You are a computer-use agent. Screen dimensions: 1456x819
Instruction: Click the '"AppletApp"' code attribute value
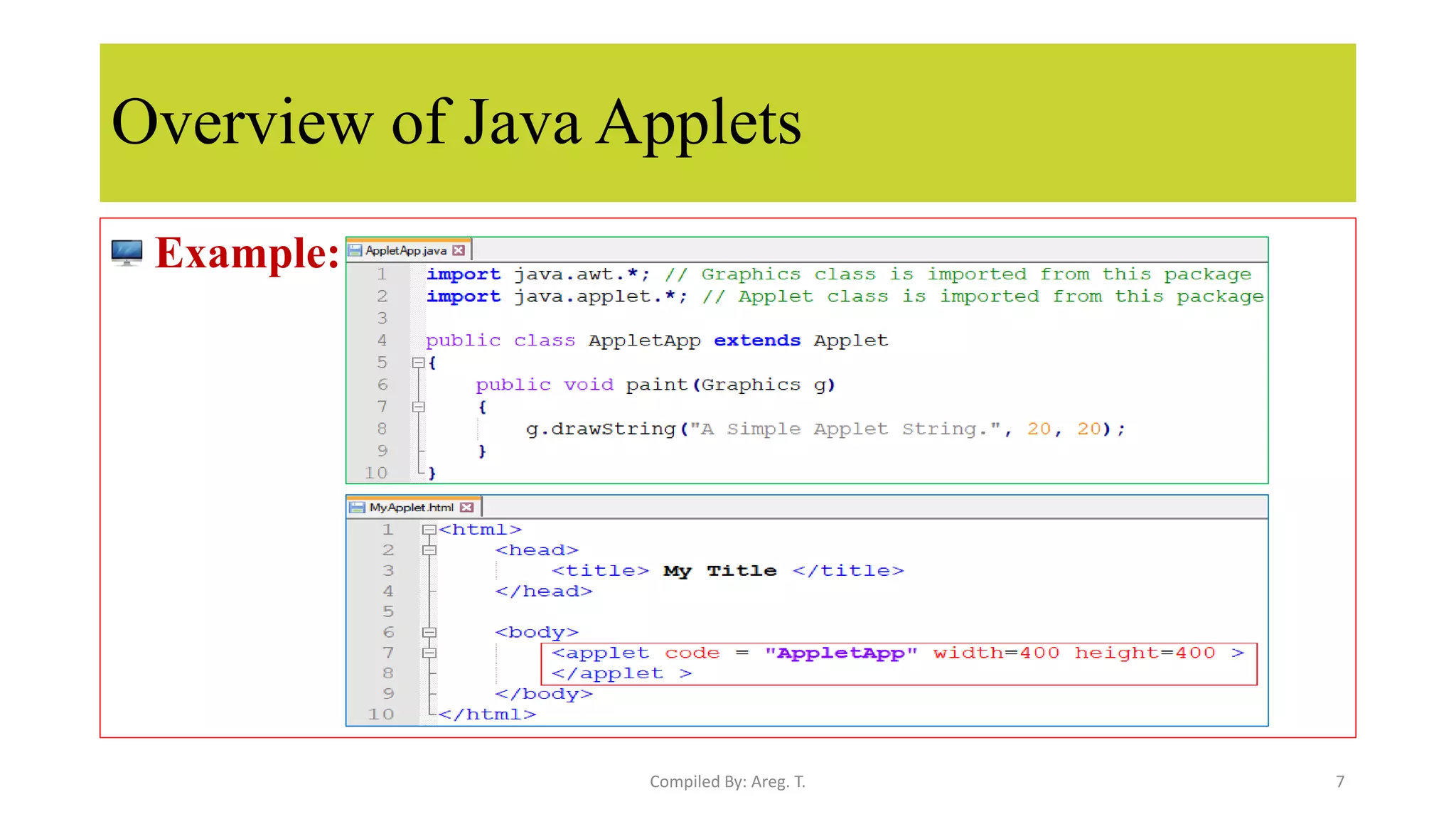click(x=841, y=653)
